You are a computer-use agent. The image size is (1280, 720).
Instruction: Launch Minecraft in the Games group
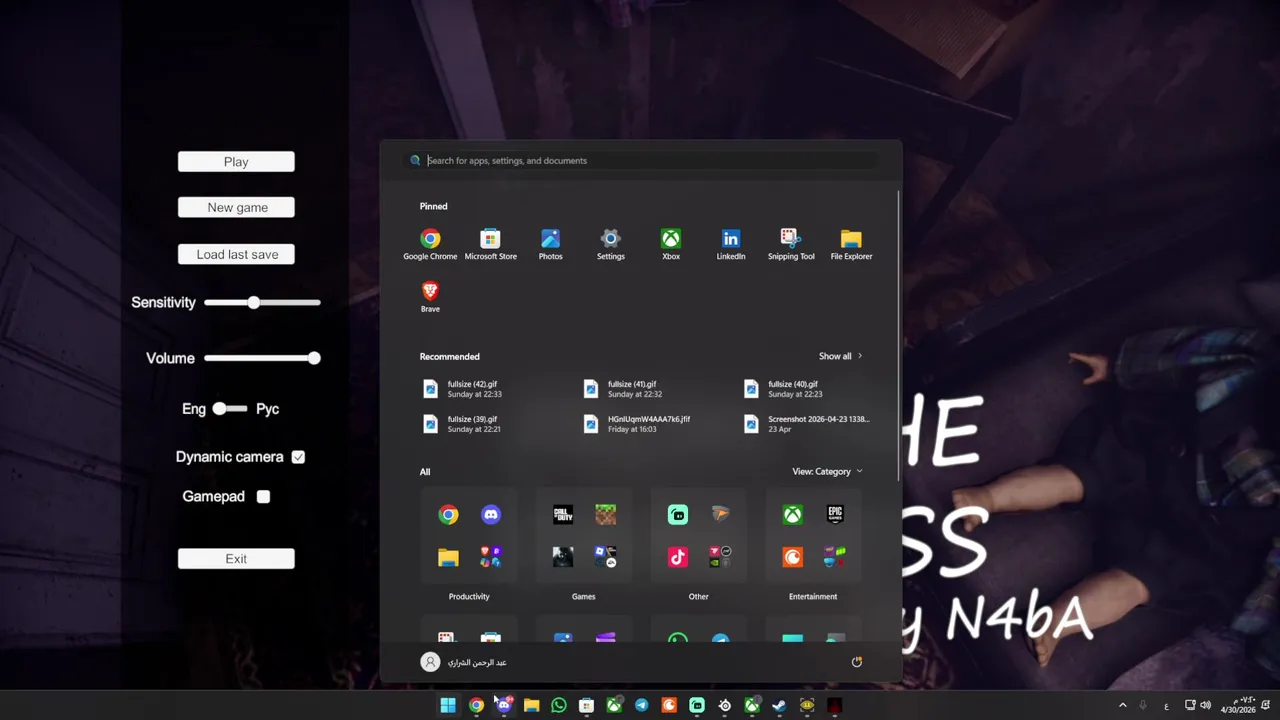coord(605,515)
